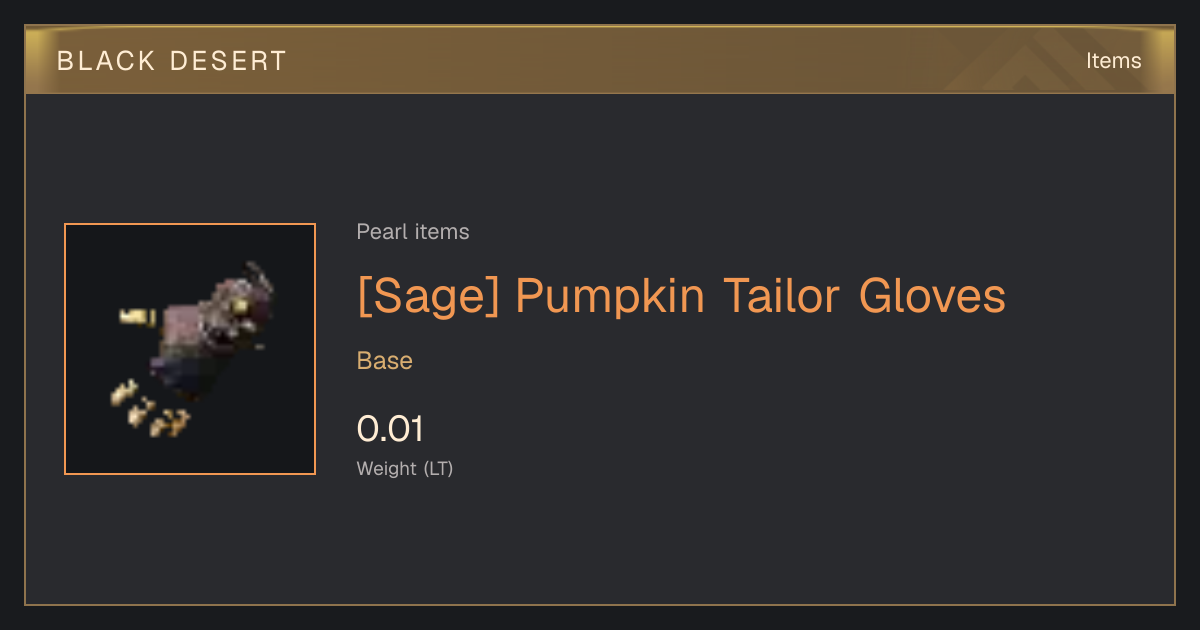Click the (LT) unit text under the weight
Viewport: 1200px width, 630px height.
[x=438, y=468]
